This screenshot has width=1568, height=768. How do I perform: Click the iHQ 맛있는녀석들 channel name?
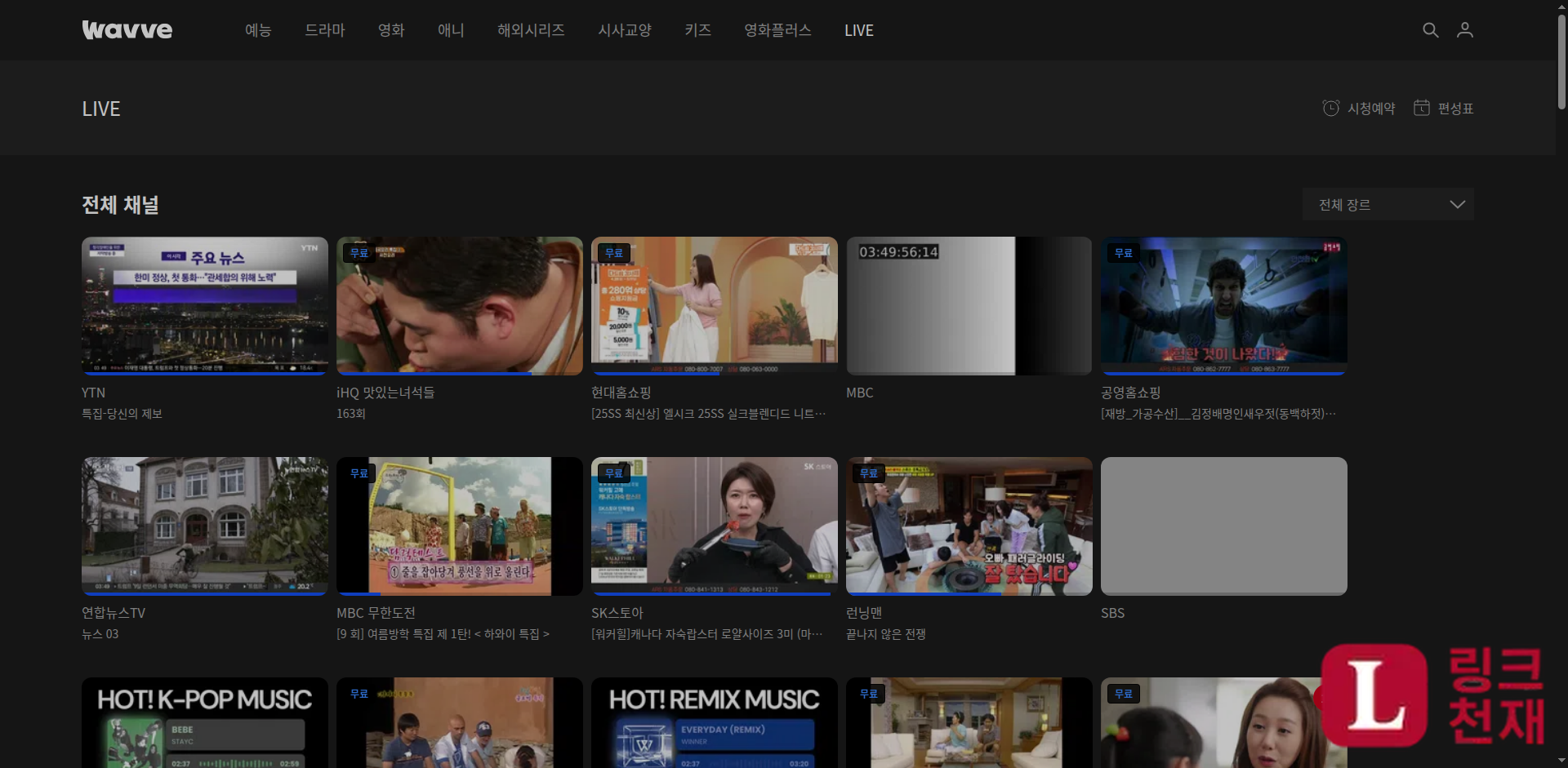385,393
